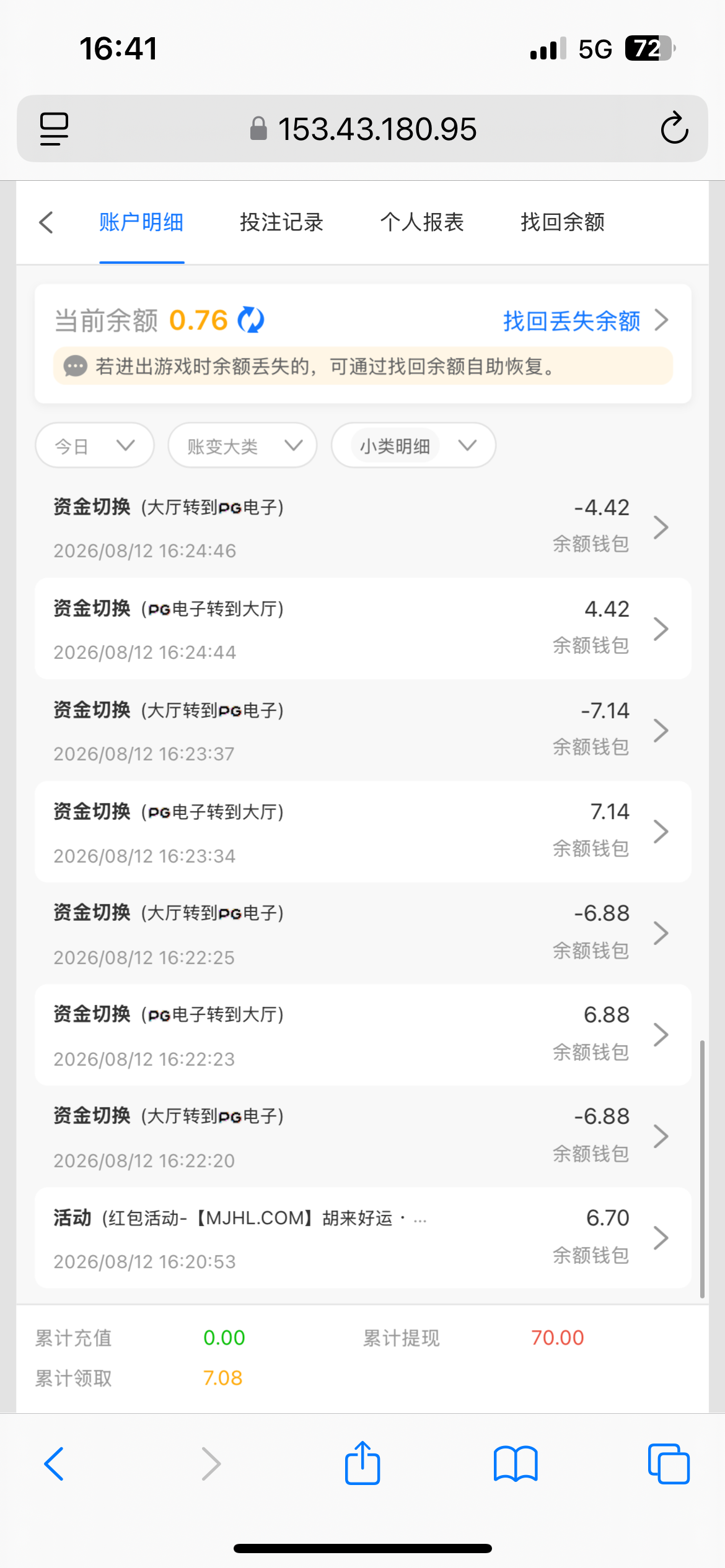Tap the address bar showing 153.43.180.95
Screen dimensions: 725x1568
point(362,129)
